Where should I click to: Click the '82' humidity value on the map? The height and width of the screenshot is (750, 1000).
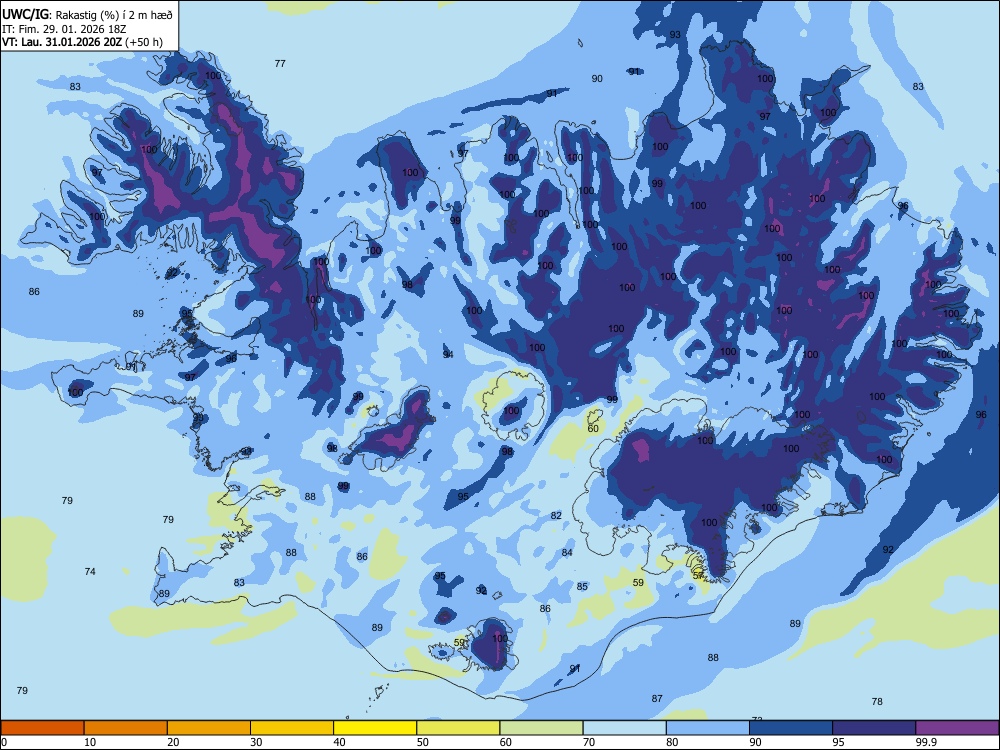click(x=556, y=515)
